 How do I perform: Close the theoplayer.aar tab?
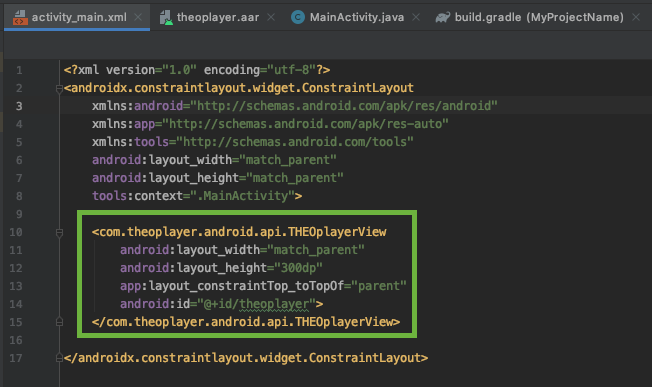271,17
